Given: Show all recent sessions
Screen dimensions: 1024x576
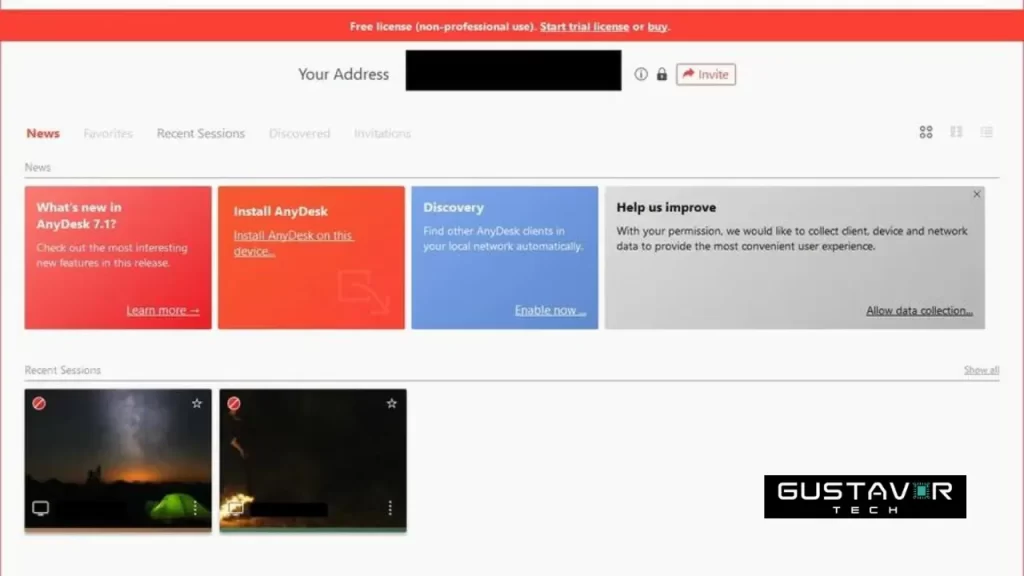Looking at the screenshot, I should (981, 370).
